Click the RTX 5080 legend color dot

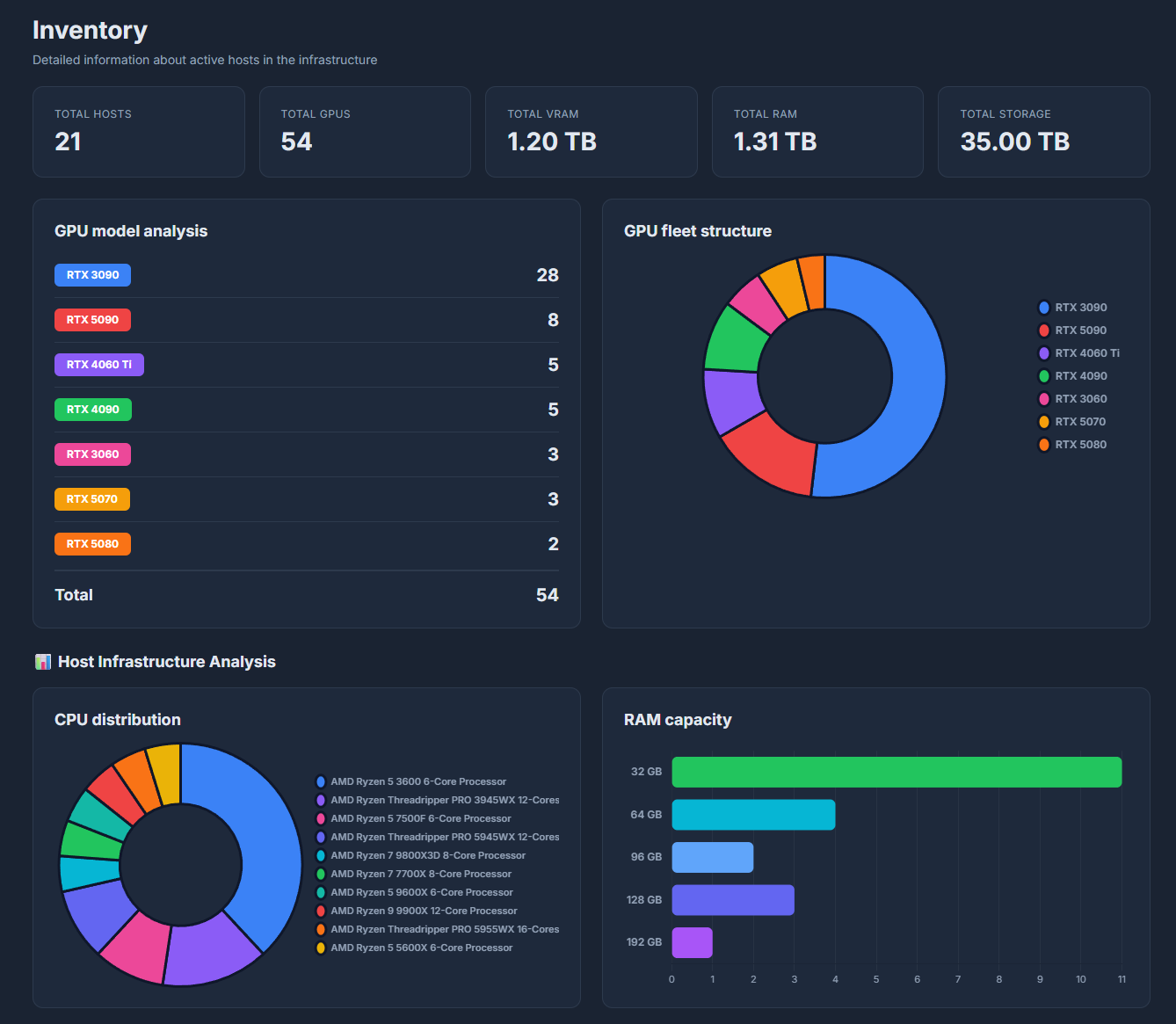click(x=1043, y=445)
